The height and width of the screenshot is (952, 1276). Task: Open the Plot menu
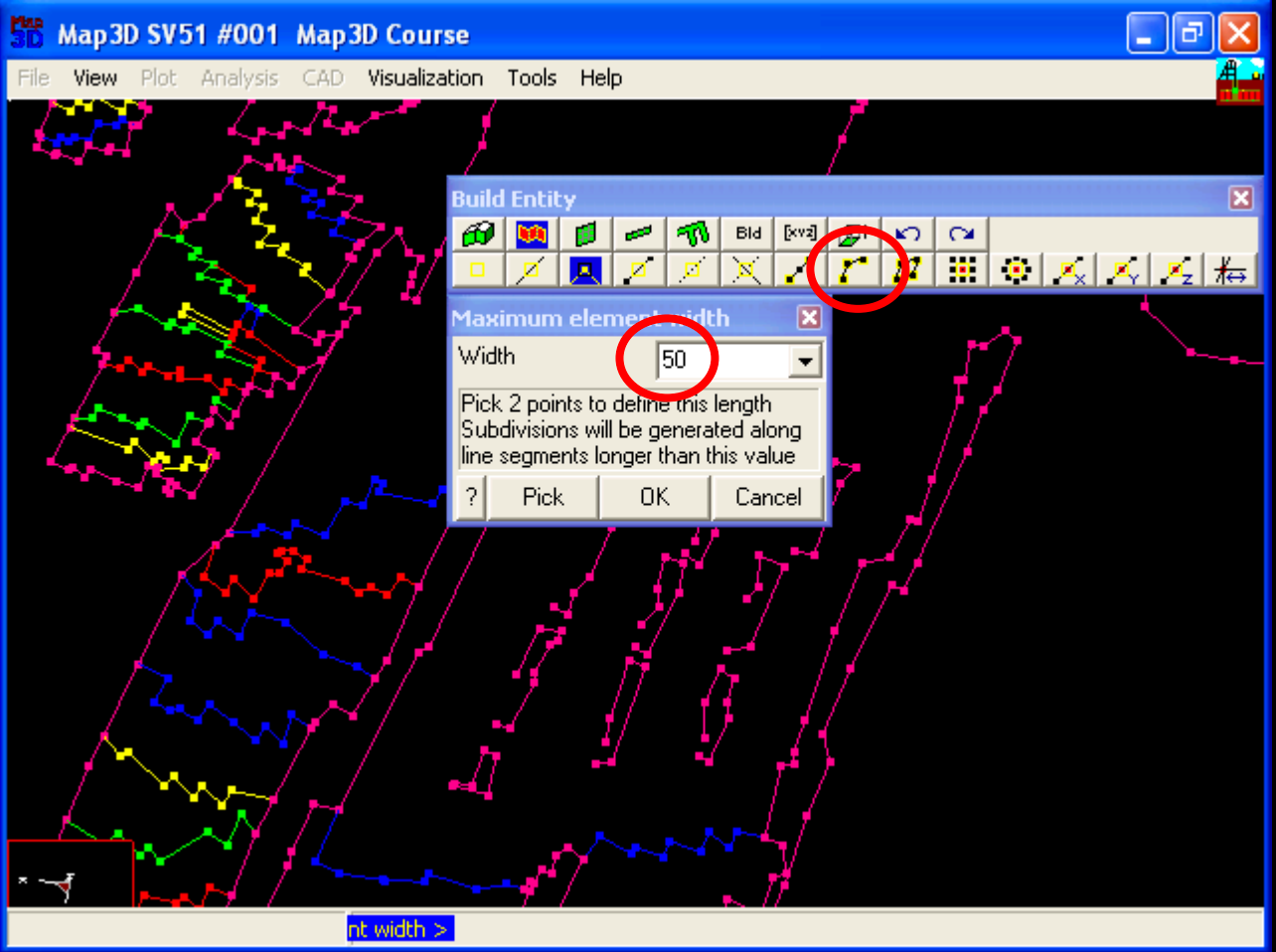158,78
